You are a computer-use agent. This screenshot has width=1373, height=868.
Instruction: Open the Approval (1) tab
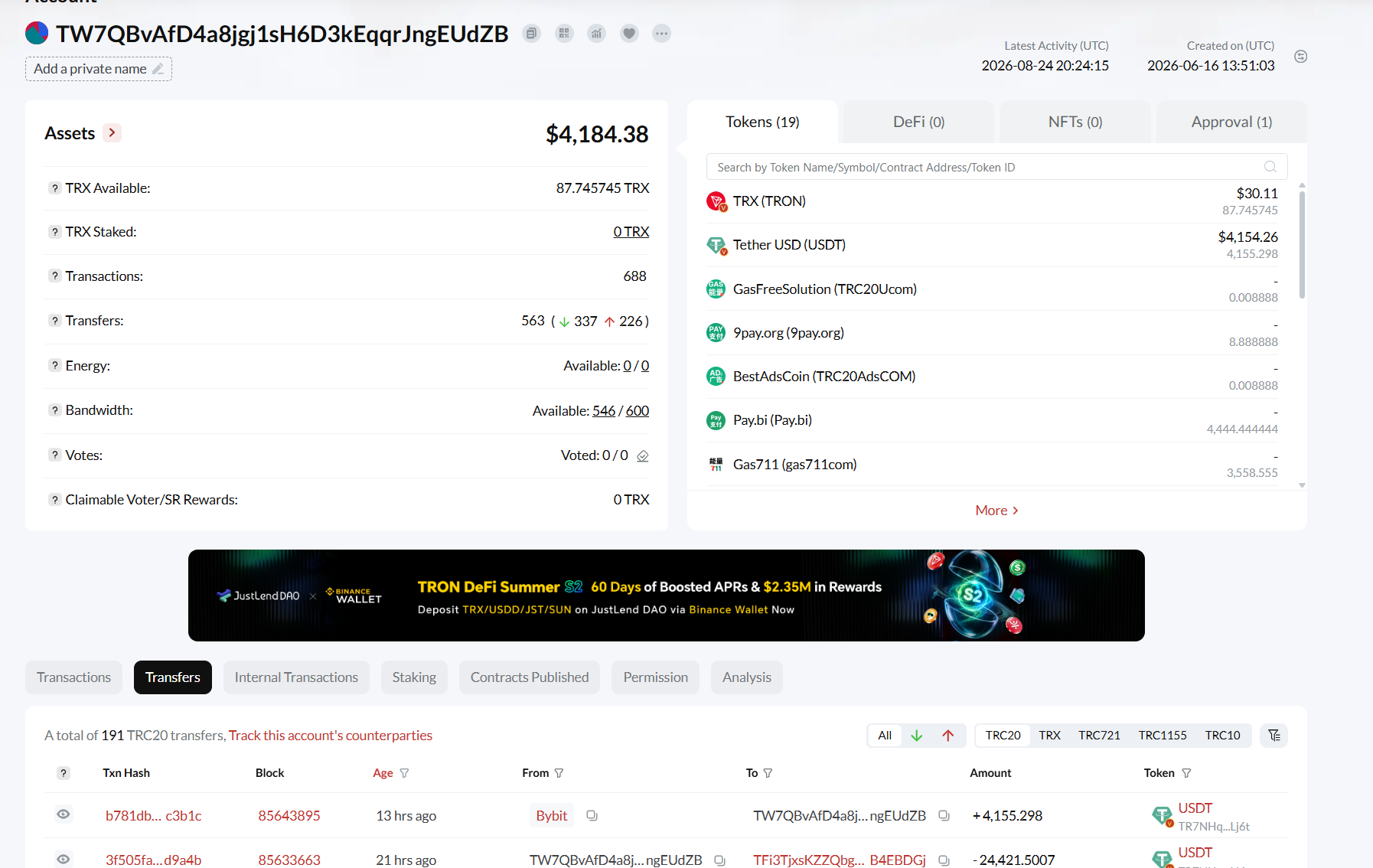[1231, 122]
